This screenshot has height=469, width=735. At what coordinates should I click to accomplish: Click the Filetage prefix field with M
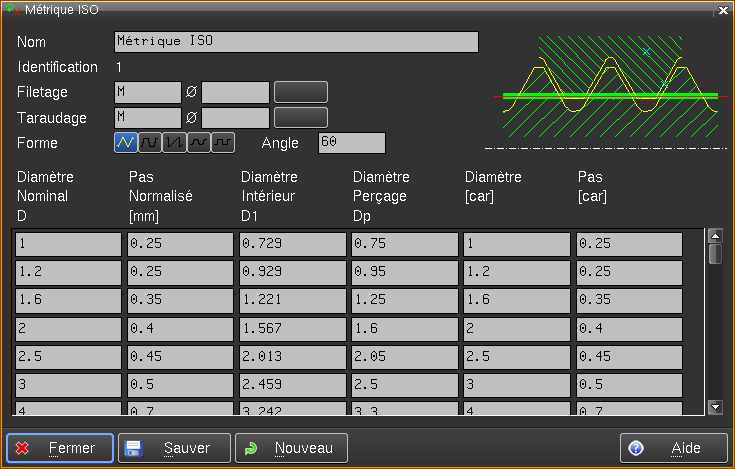(147, 93)
